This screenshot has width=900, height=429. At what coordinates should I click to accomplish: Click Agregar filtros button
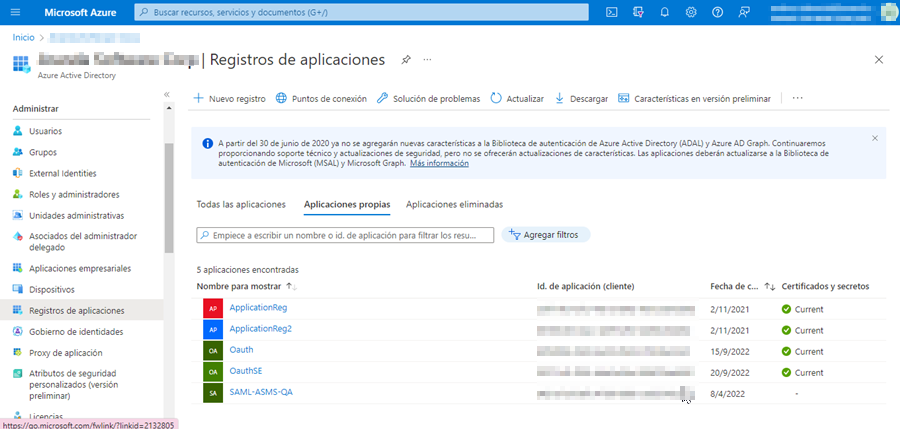pyautogui.click(x=545, y=234)
